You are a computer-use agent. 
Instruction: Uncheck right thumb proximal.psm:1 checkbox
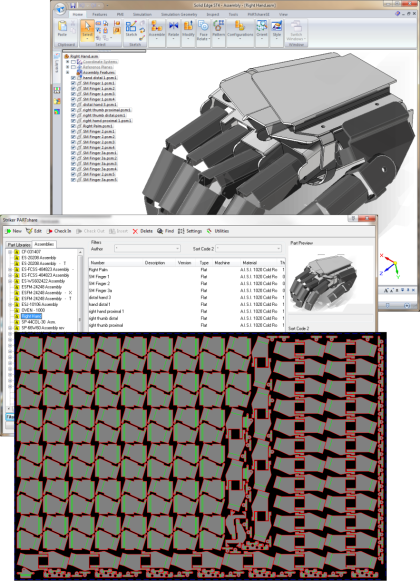click(x=73, y=110)
